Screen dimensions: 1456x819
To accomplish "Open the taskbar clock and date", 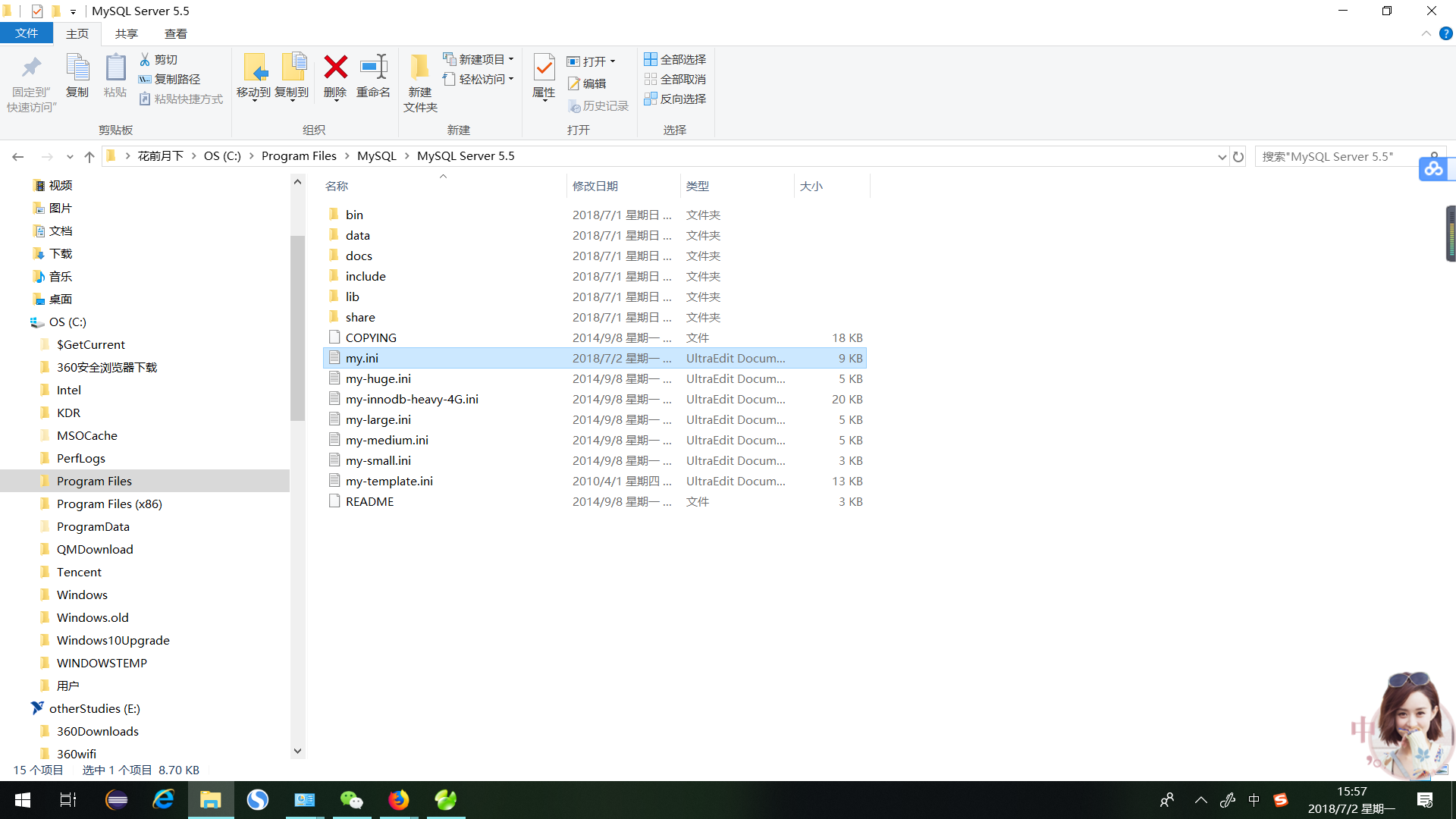I will [1352, 800].
